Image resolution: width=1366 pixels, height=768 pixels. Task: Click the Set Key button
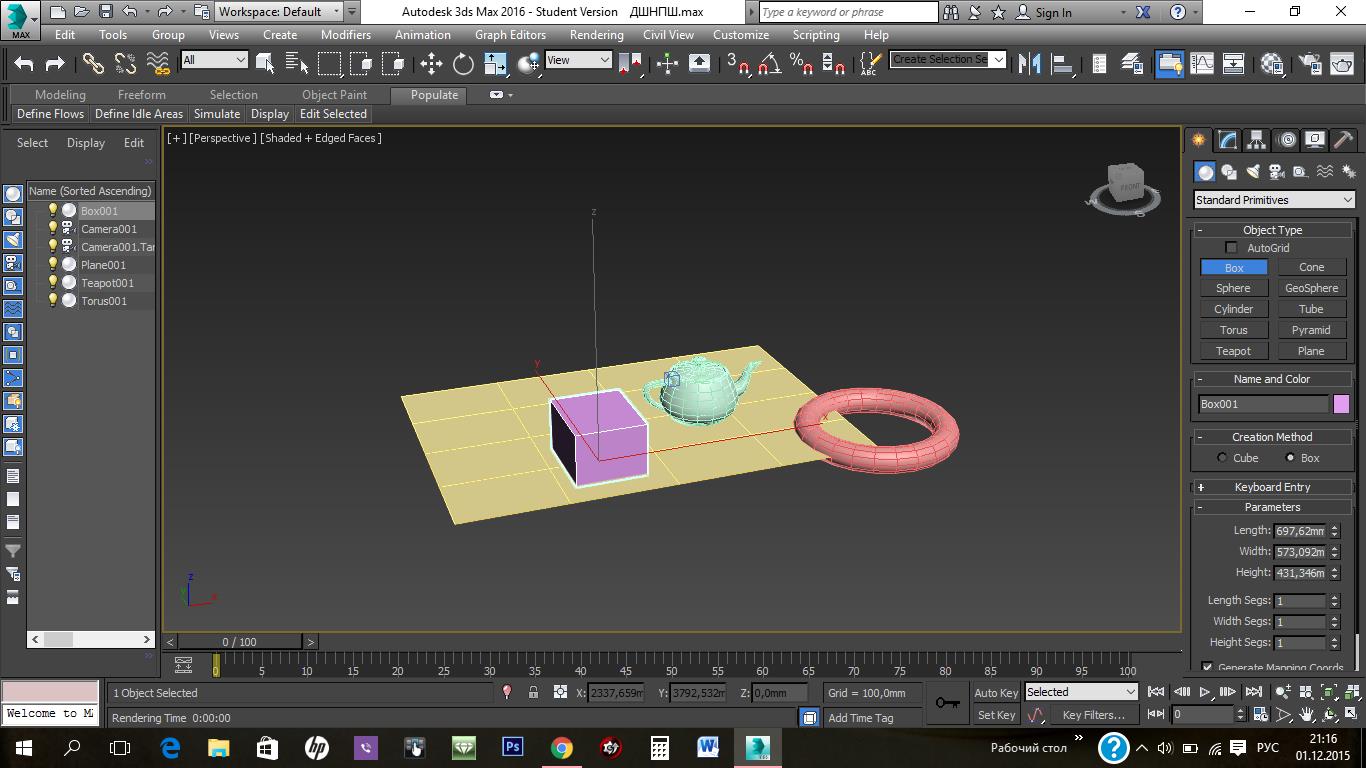point(996,715)
